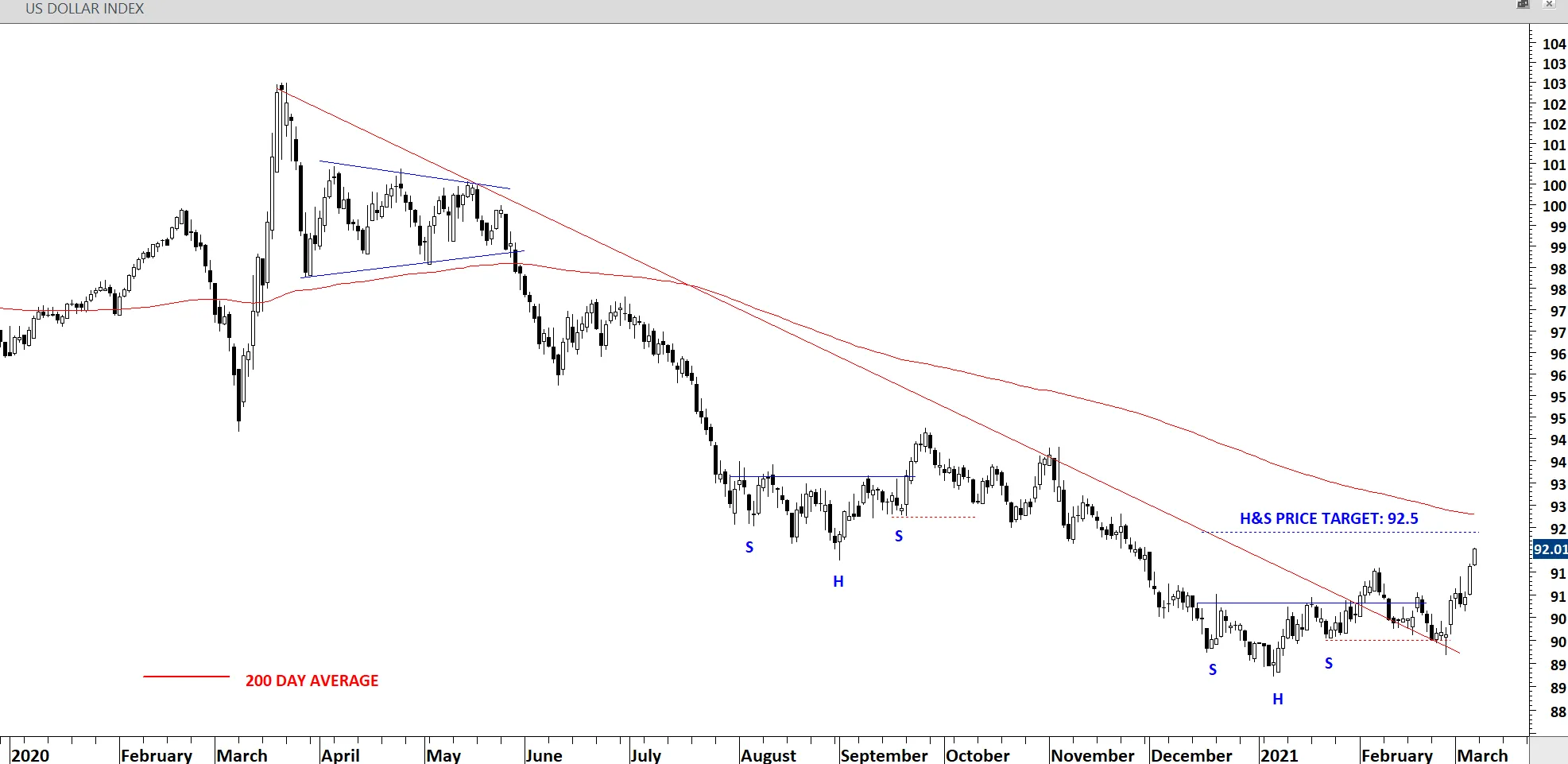Select the 92.01 current price tag
The image size is (1568, 764).
pyautogui.click(x=1549, y=549)
